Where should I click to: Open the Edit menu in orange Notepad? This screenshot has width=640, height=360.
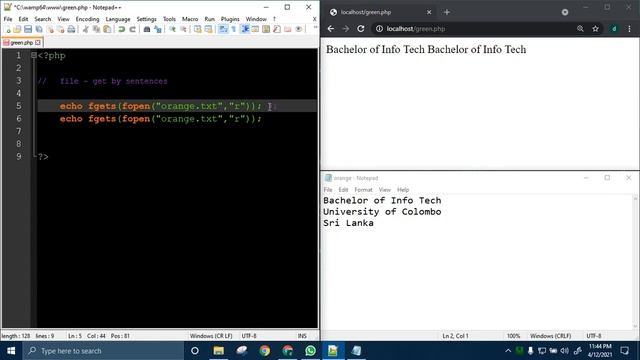343,190
